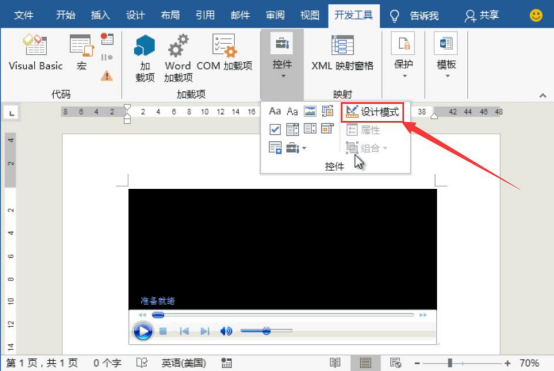This screenshot has height=371, width=554.
Task: Click the Macros (宏) icon
Action: [x=82, y=52]
